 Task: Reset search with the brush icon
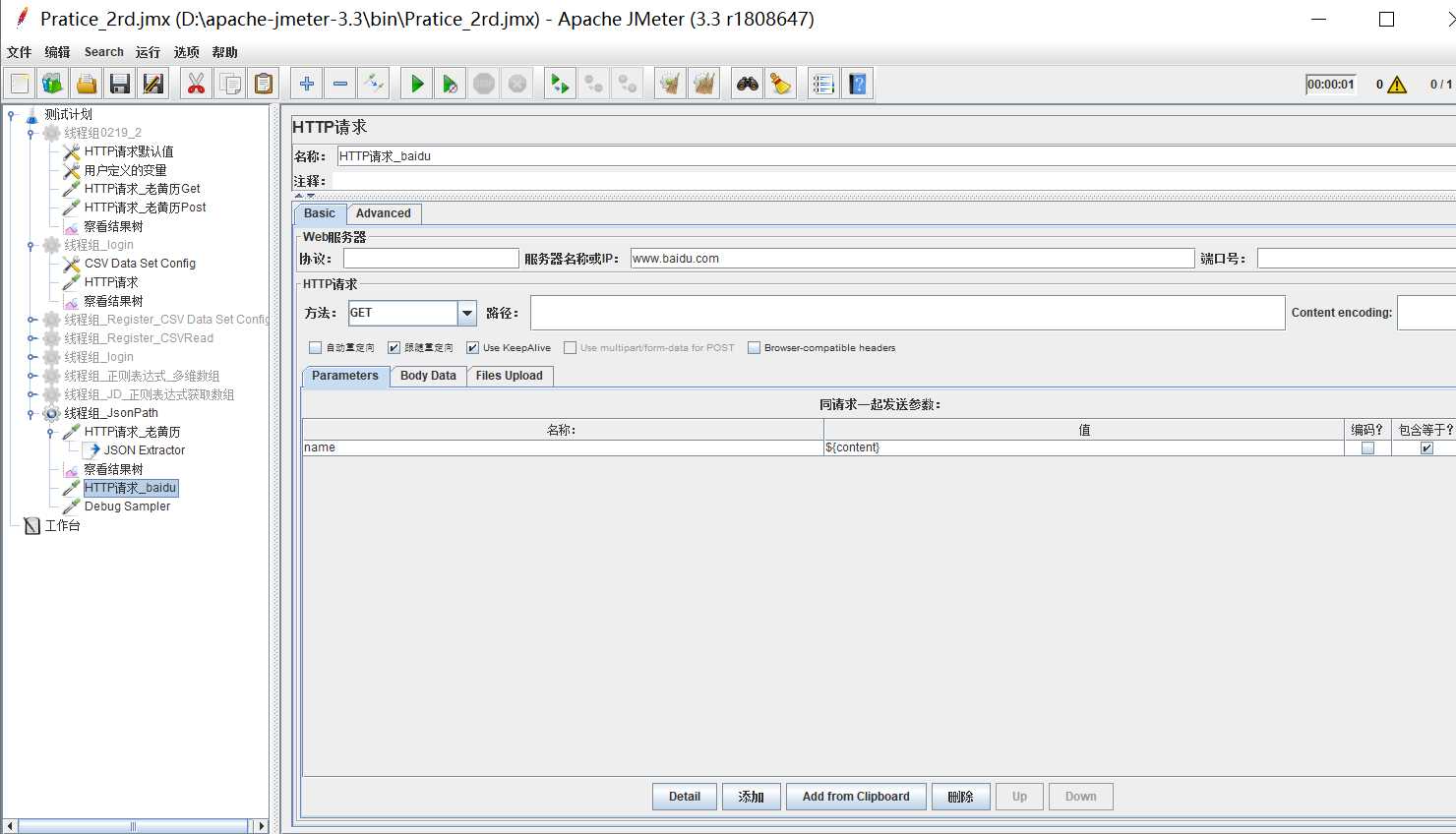tap(781, 84)
